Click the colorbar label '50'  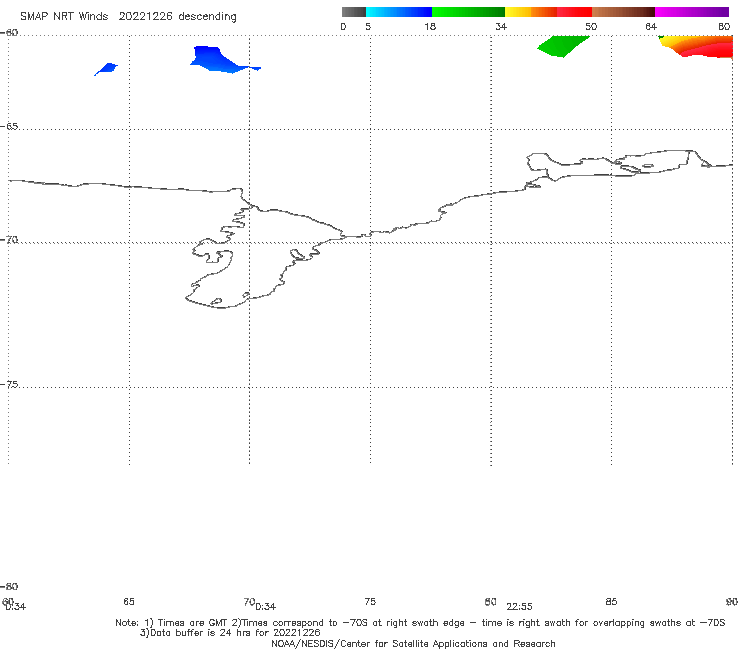tap(591, 26)
